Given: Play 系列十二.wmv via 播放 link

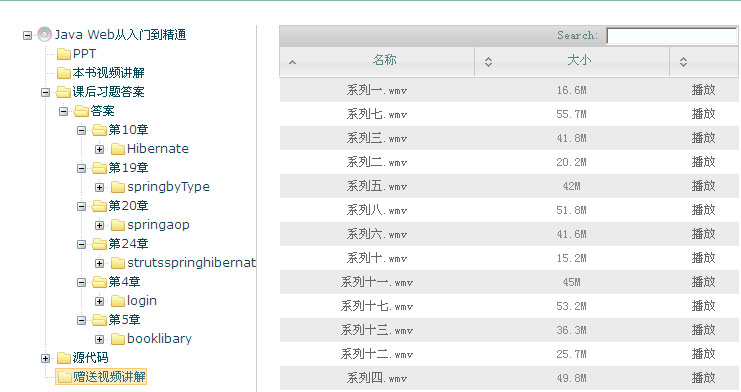Looking at the screenshot, I should click(704, 354).
